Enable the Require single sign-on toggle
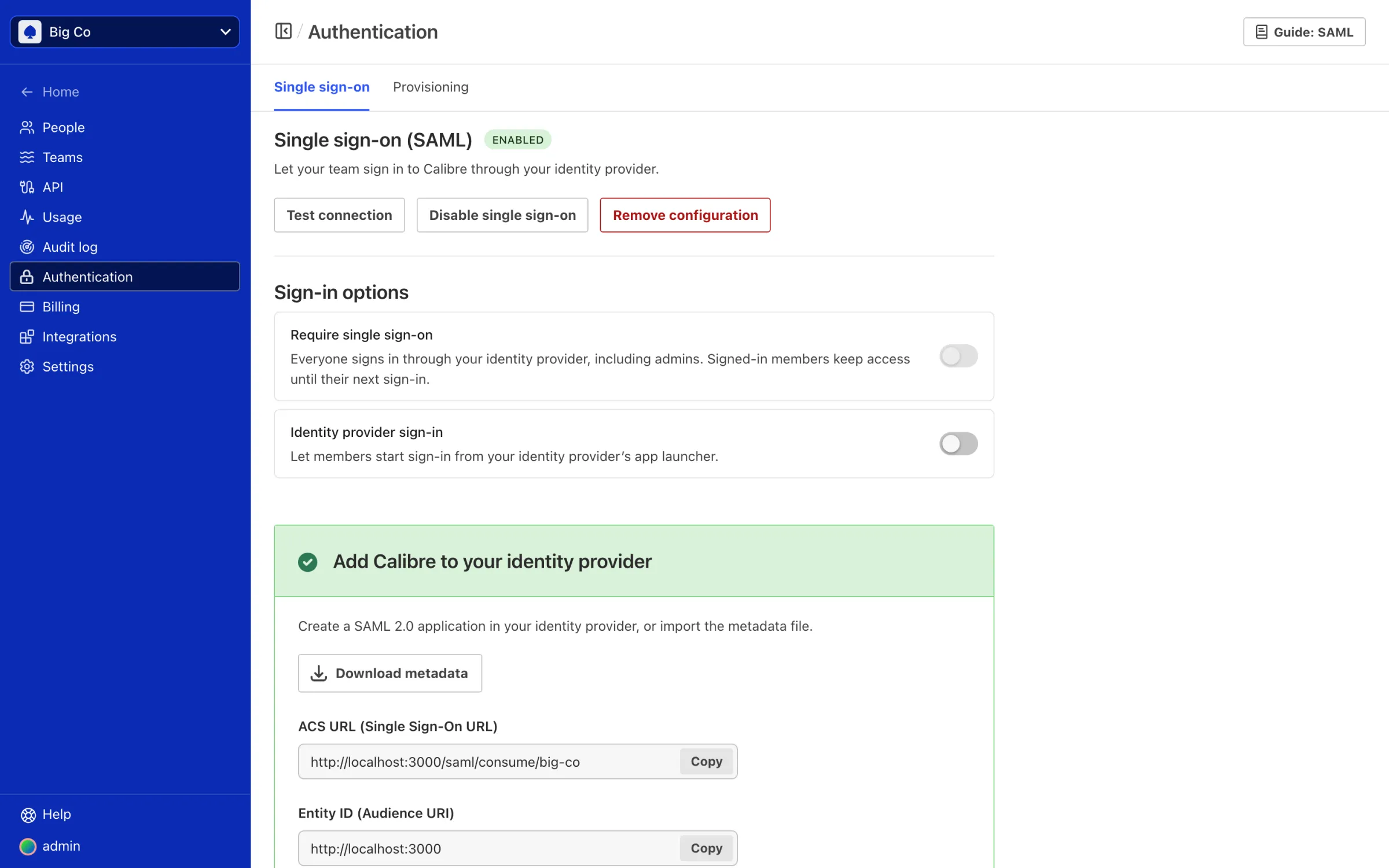Screen dimensions: 1389x868 (x=958, y=356)
